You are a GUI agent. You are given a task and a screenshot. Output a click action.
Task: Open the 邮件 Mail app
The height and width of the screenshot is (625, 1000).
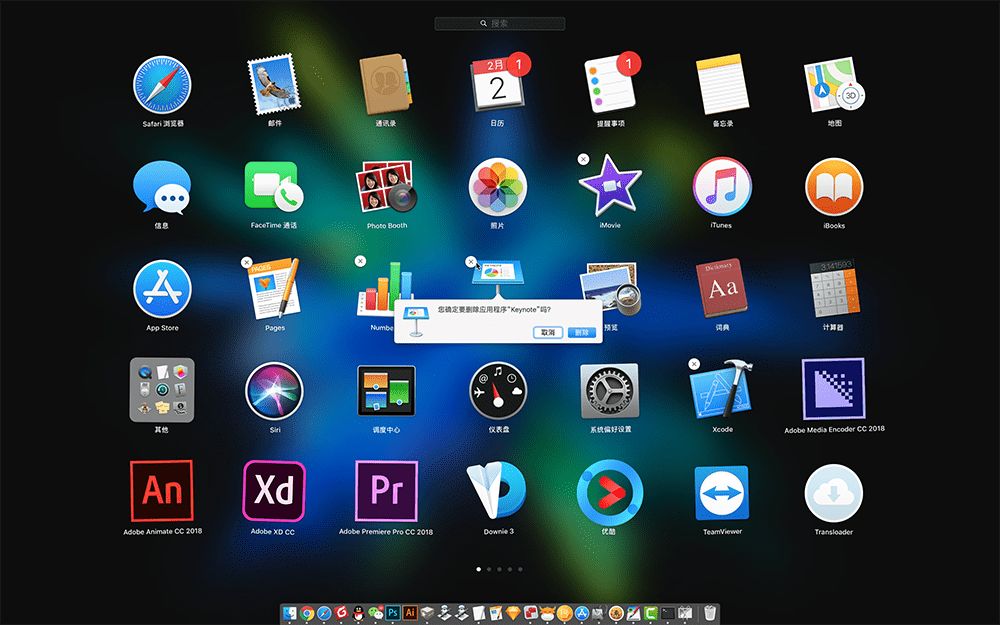(274, 84)
